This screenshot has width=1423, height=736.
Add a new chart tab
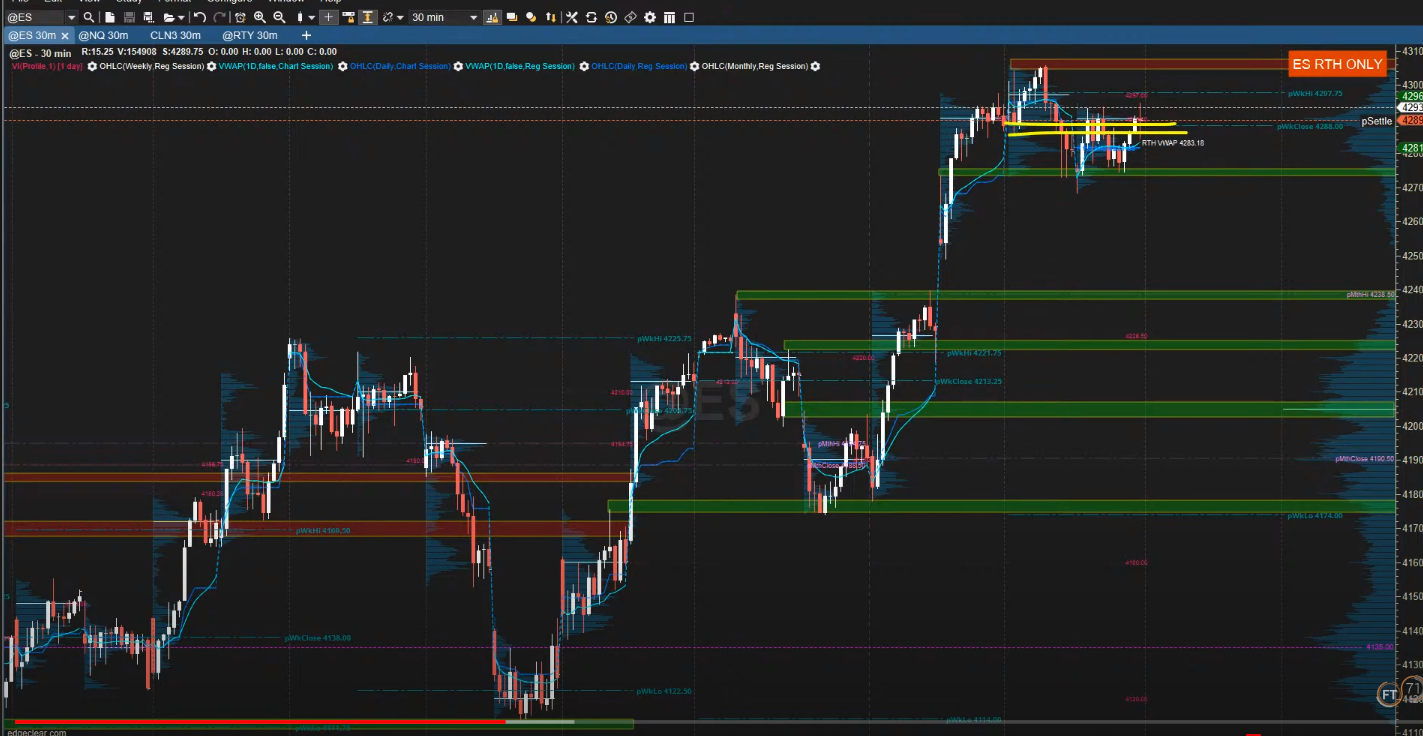coord(306,35)
